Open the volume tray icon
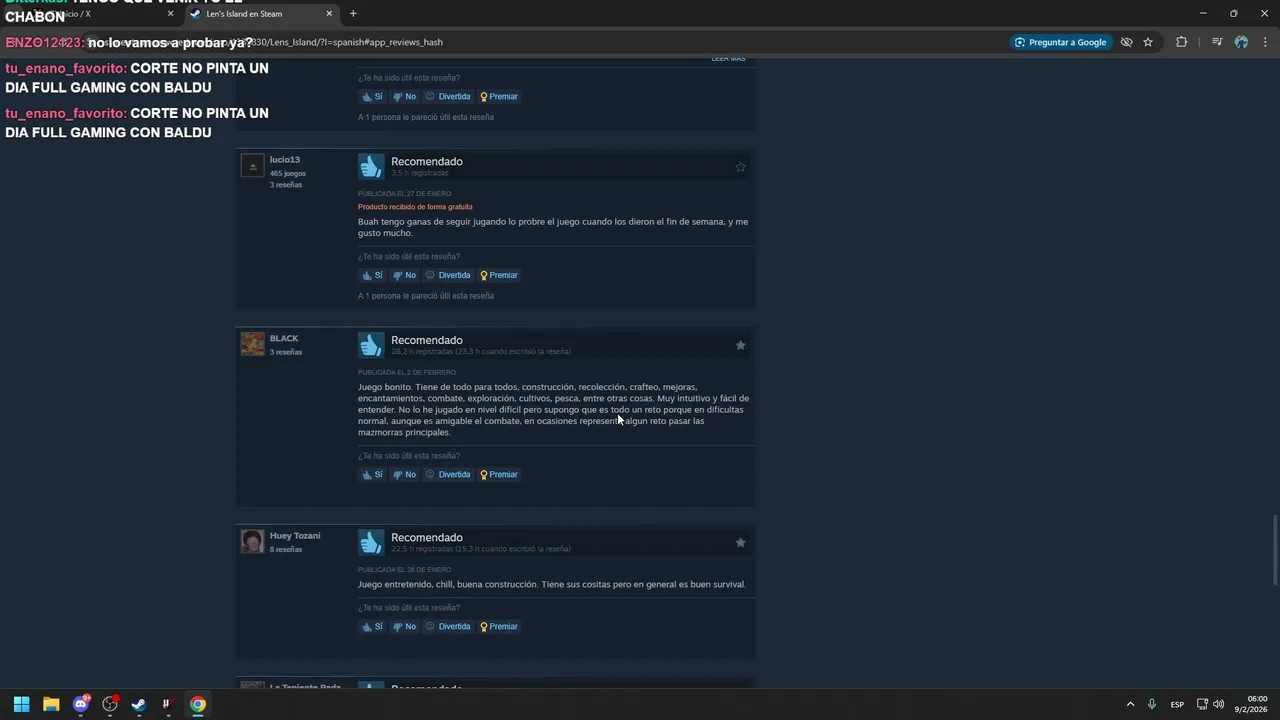This screenshot has width=1280, height=720. point(1218,704)
